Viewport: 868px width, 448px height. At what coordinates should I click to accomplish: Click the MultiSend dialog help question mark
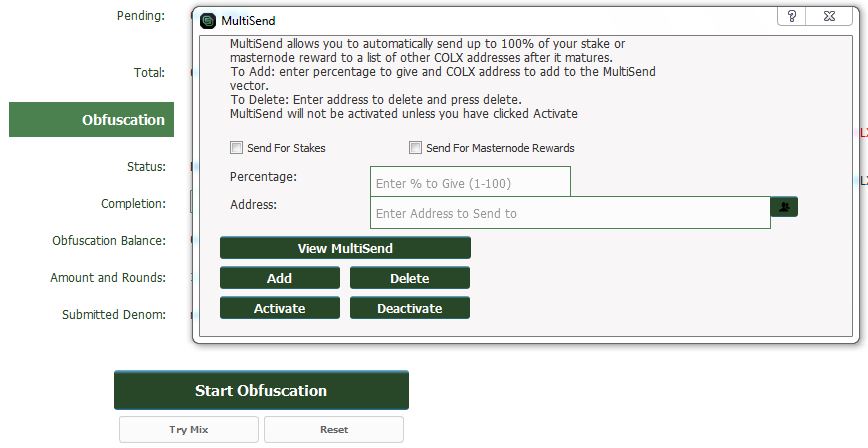click(792, 16)
